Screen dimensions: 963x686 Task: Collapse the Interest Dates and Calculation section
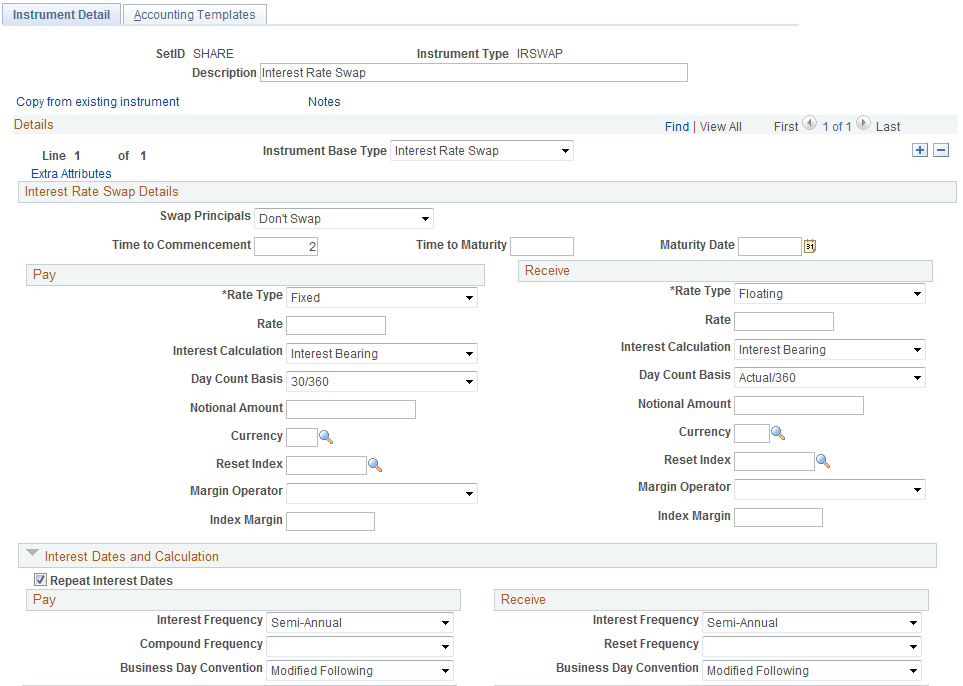[x=33, y=555]
